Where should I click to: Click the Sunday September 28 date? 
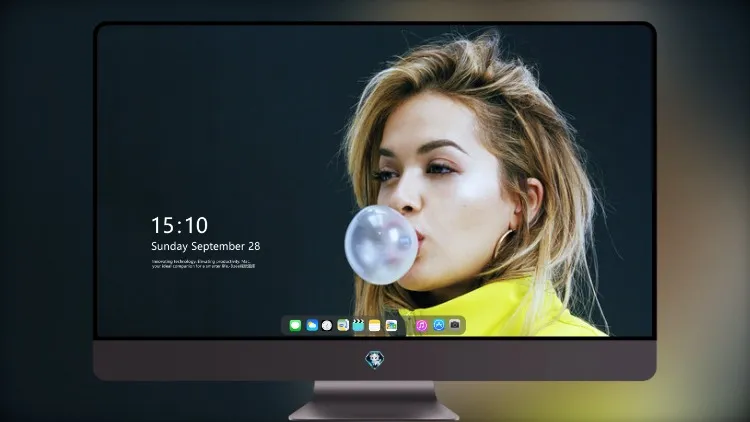[x=206, y=246]
